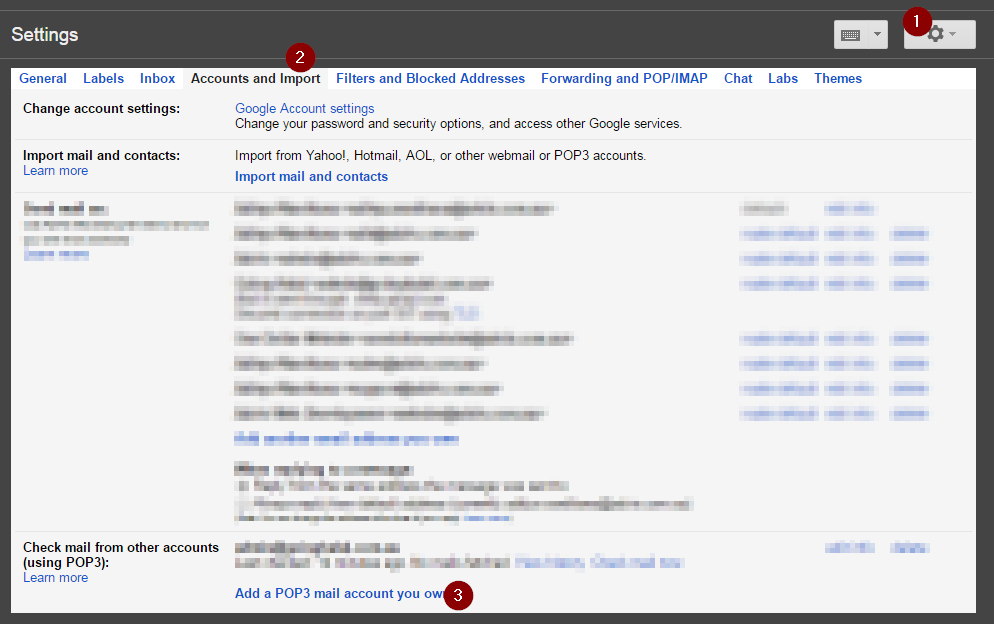Select the Labs tab
Image resolution: width=994 pixels, height=624 pixels.
783,78
